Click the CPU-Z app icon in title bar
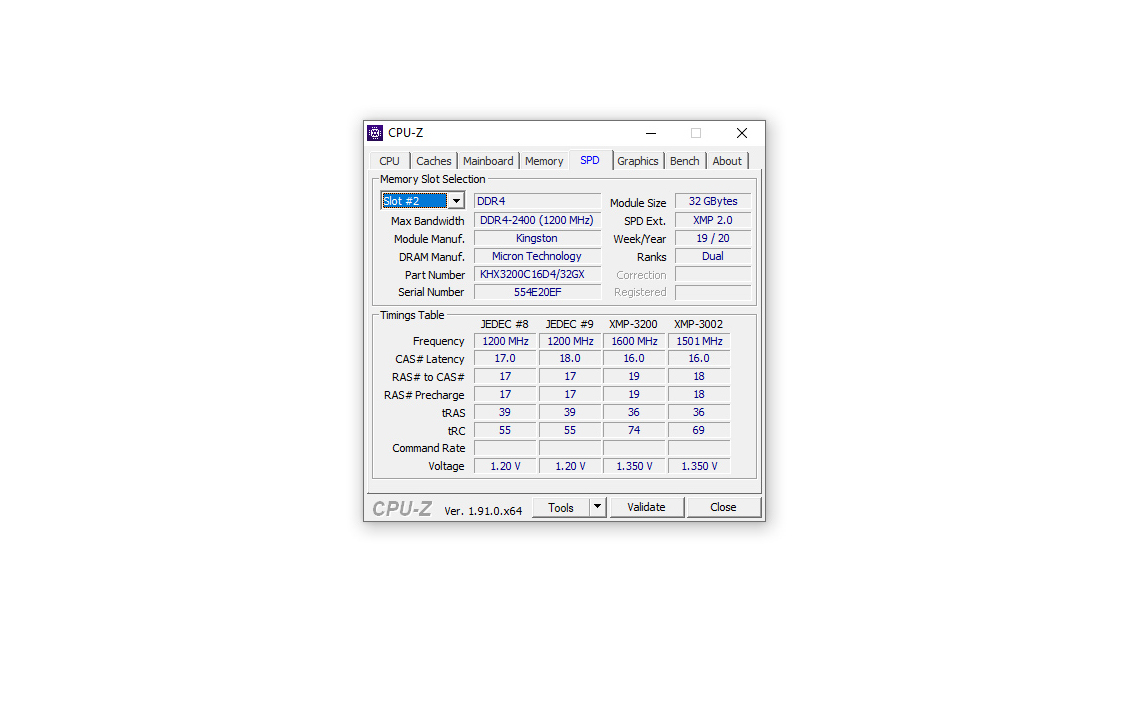Image resolution: width=1129 pixels, height=706 pixels. (x=375, y=133)
